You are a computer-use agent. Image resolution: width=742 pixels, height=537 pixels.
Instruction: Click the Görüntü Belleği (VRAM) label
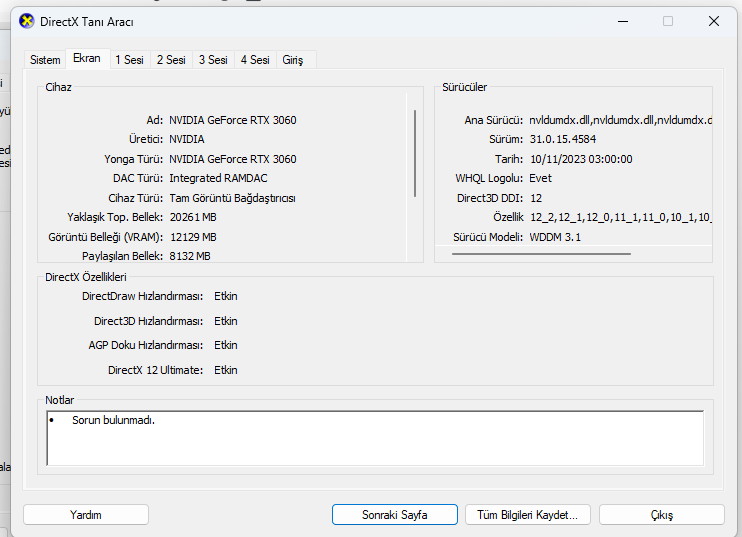click(106, 237)
